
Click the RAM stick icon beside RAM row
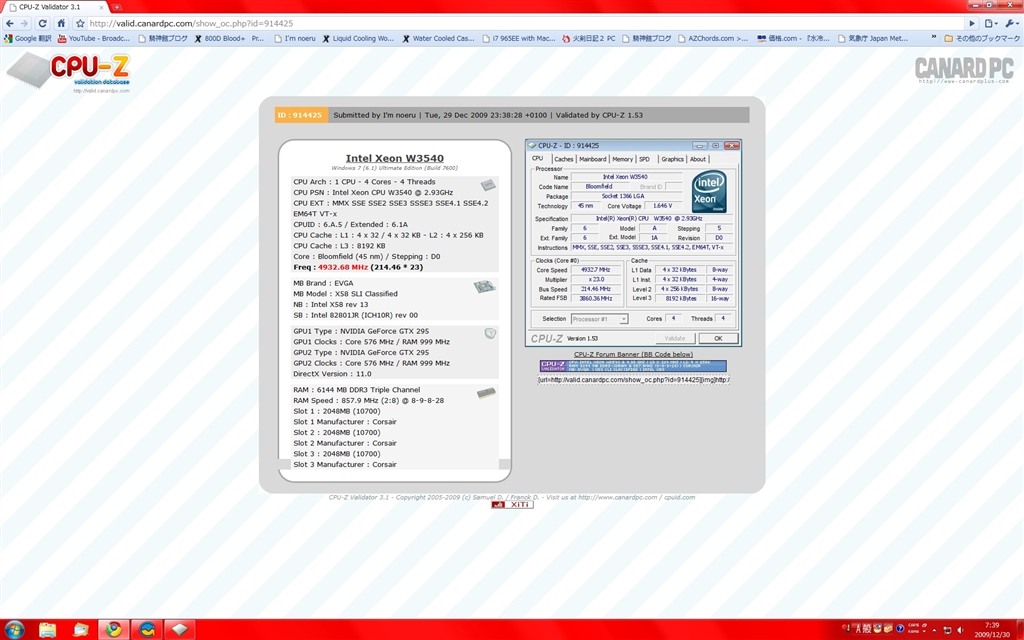point(486,393)
